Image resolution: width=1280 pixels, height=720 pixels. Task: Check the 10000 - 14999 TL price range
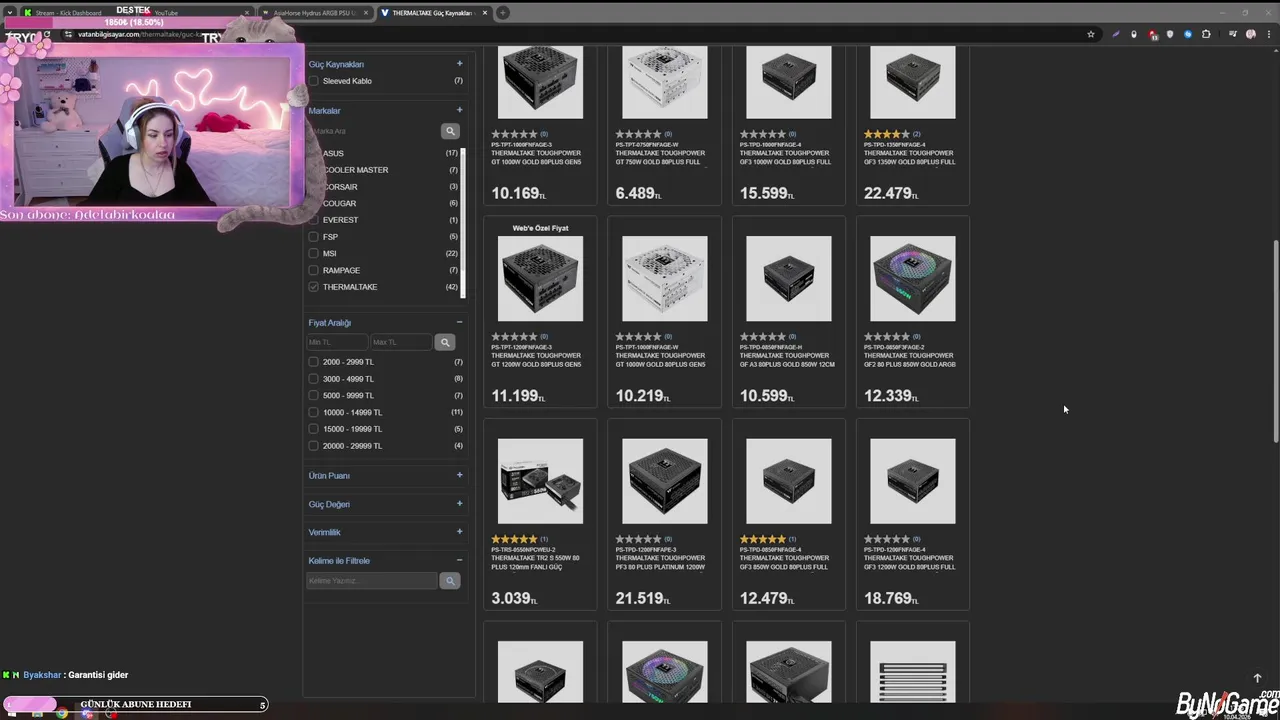(x=314, y=412)
